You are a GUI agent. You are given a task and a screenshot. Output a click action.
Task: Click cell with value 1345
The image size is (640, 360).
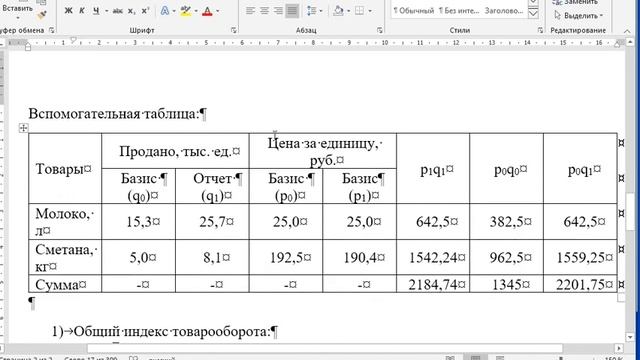click(x=506, y=284)
